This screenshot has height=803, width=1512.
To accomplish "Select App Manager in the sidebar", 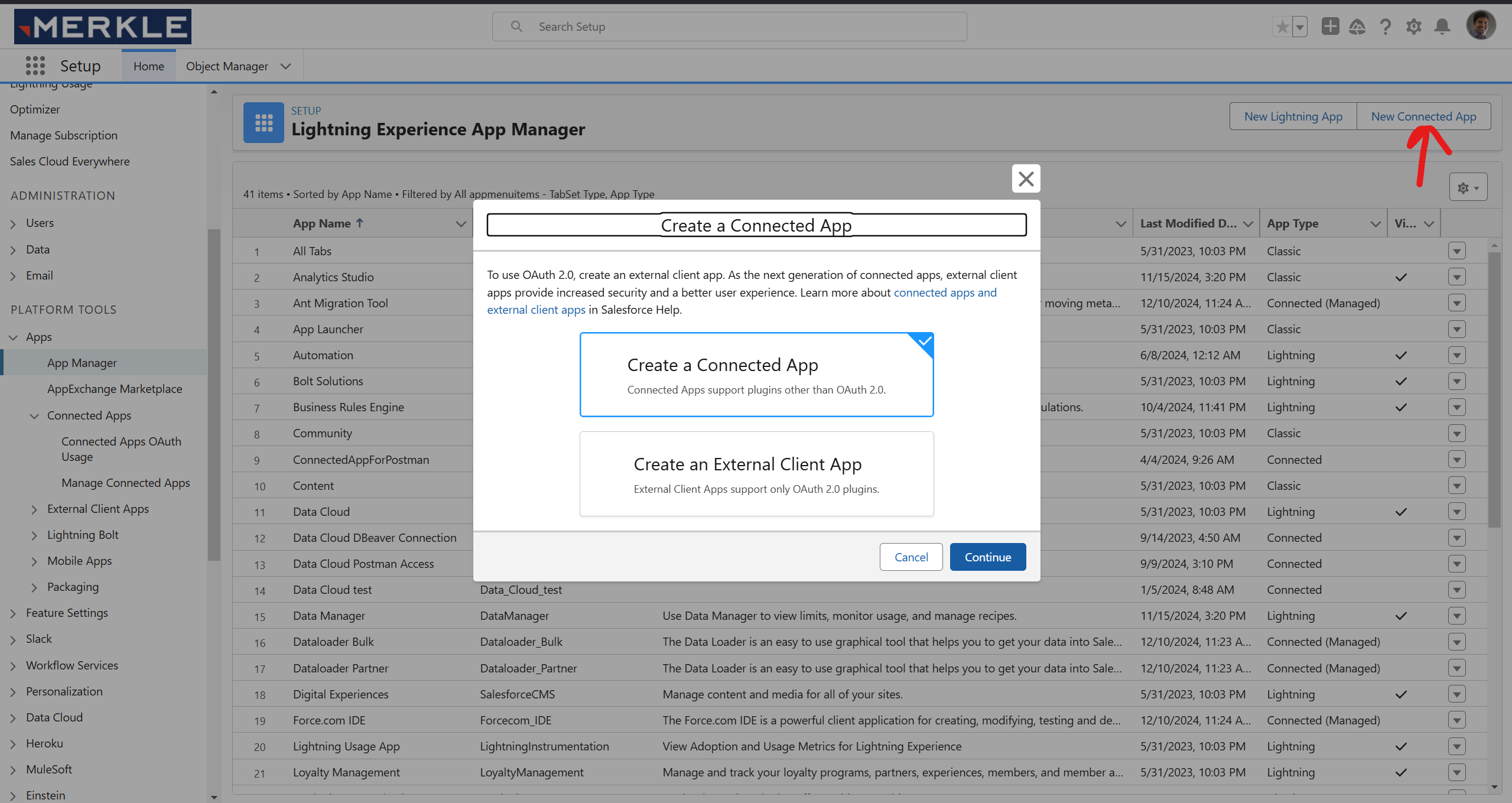I will [82, 363].
